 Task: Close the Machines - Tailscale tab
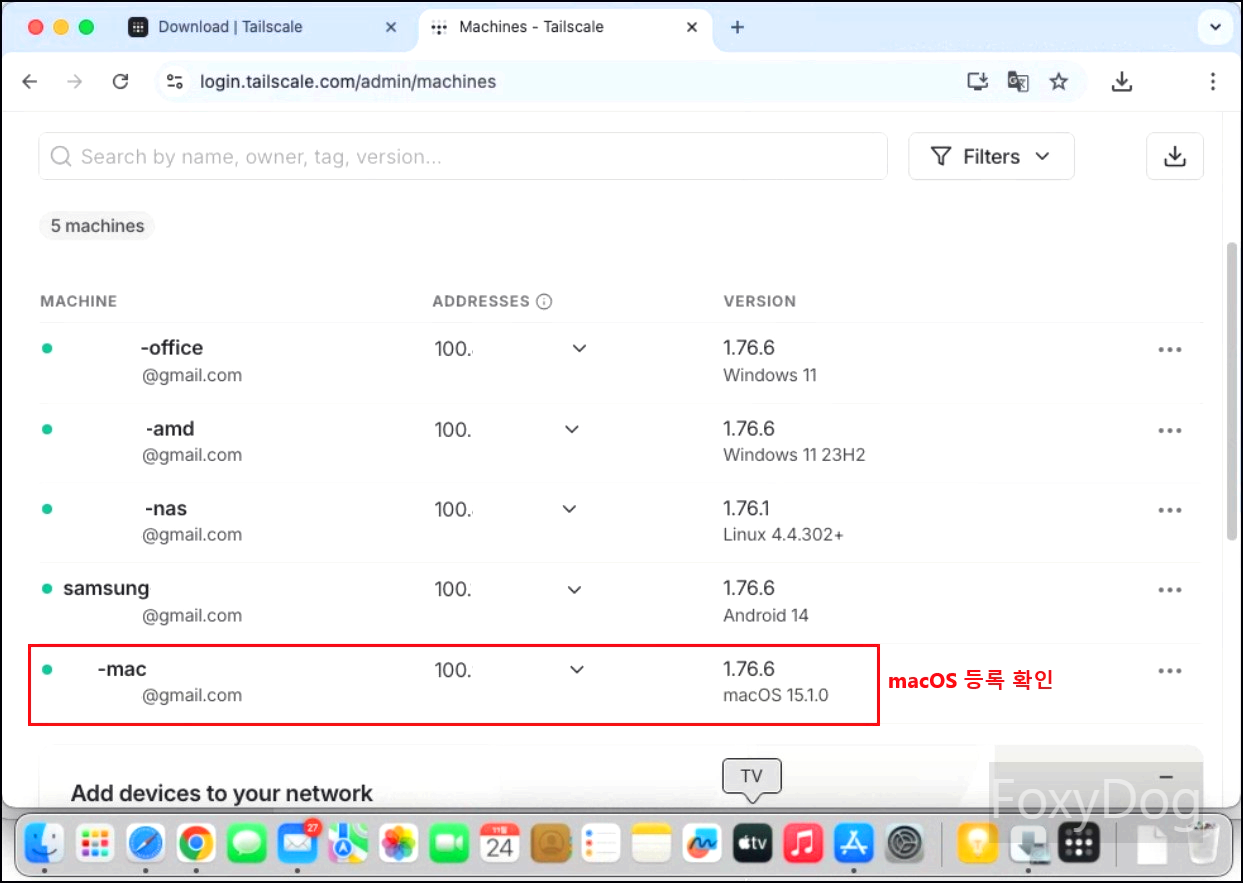tap(692, 27)
